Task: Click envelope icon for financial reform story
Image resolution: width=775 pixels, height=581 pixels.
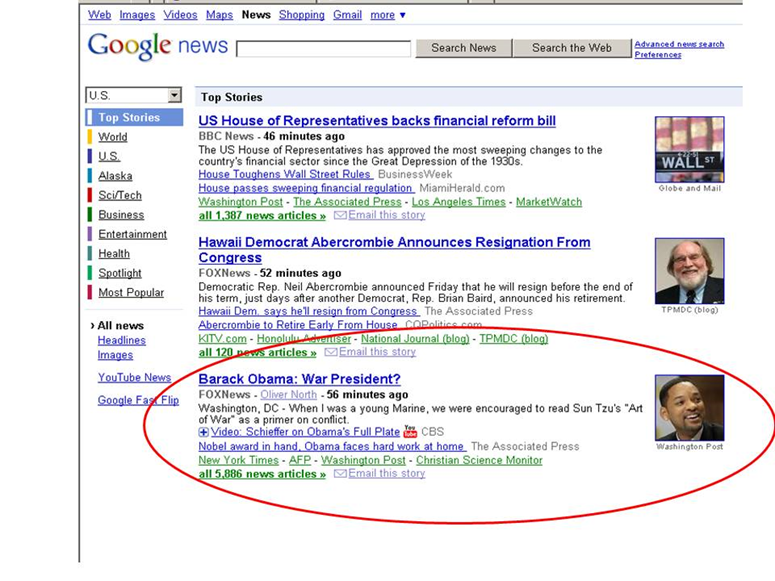Action: tap(340, 215)
